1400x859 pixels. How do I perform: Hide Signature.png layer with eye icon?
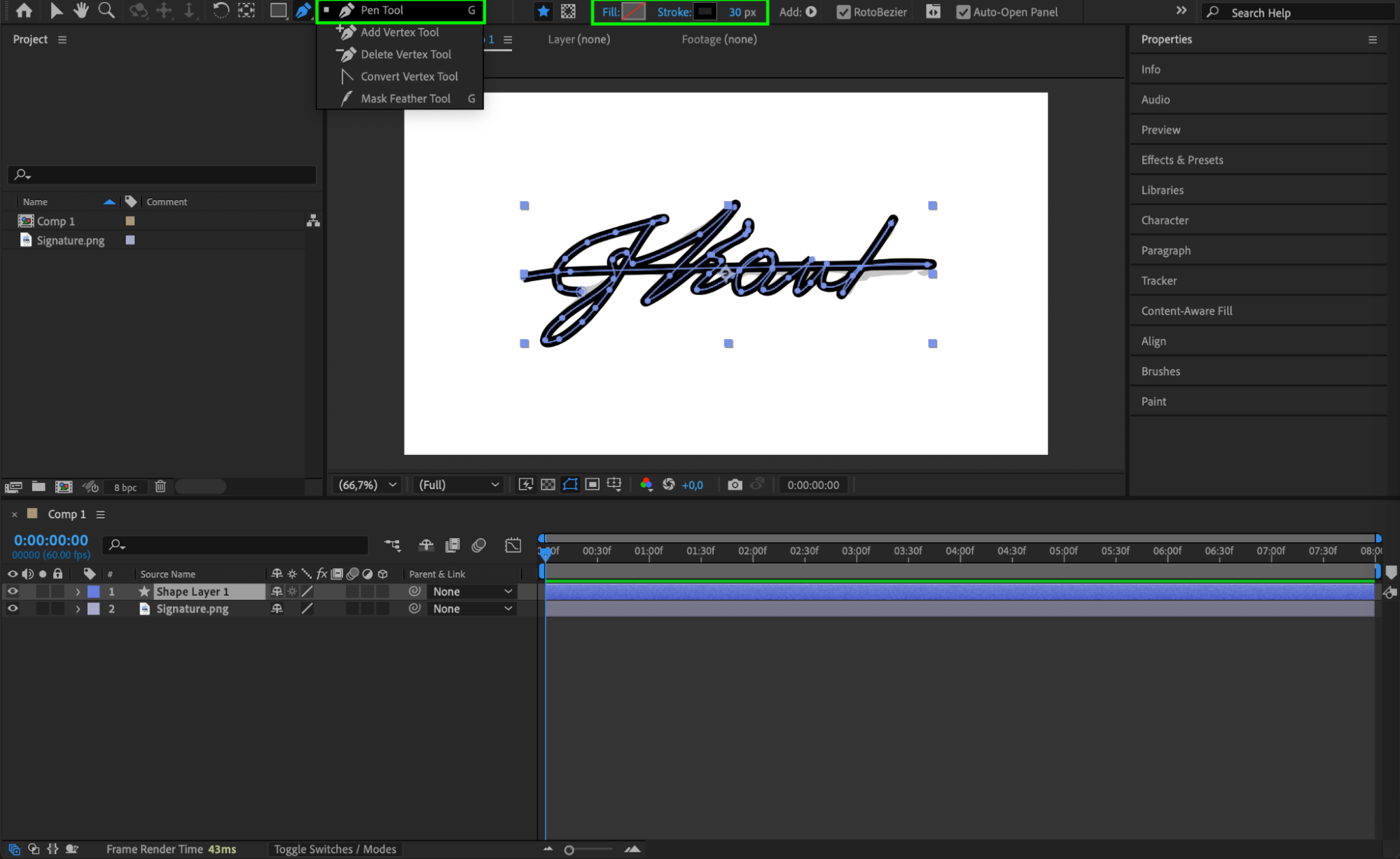point(13,609)
